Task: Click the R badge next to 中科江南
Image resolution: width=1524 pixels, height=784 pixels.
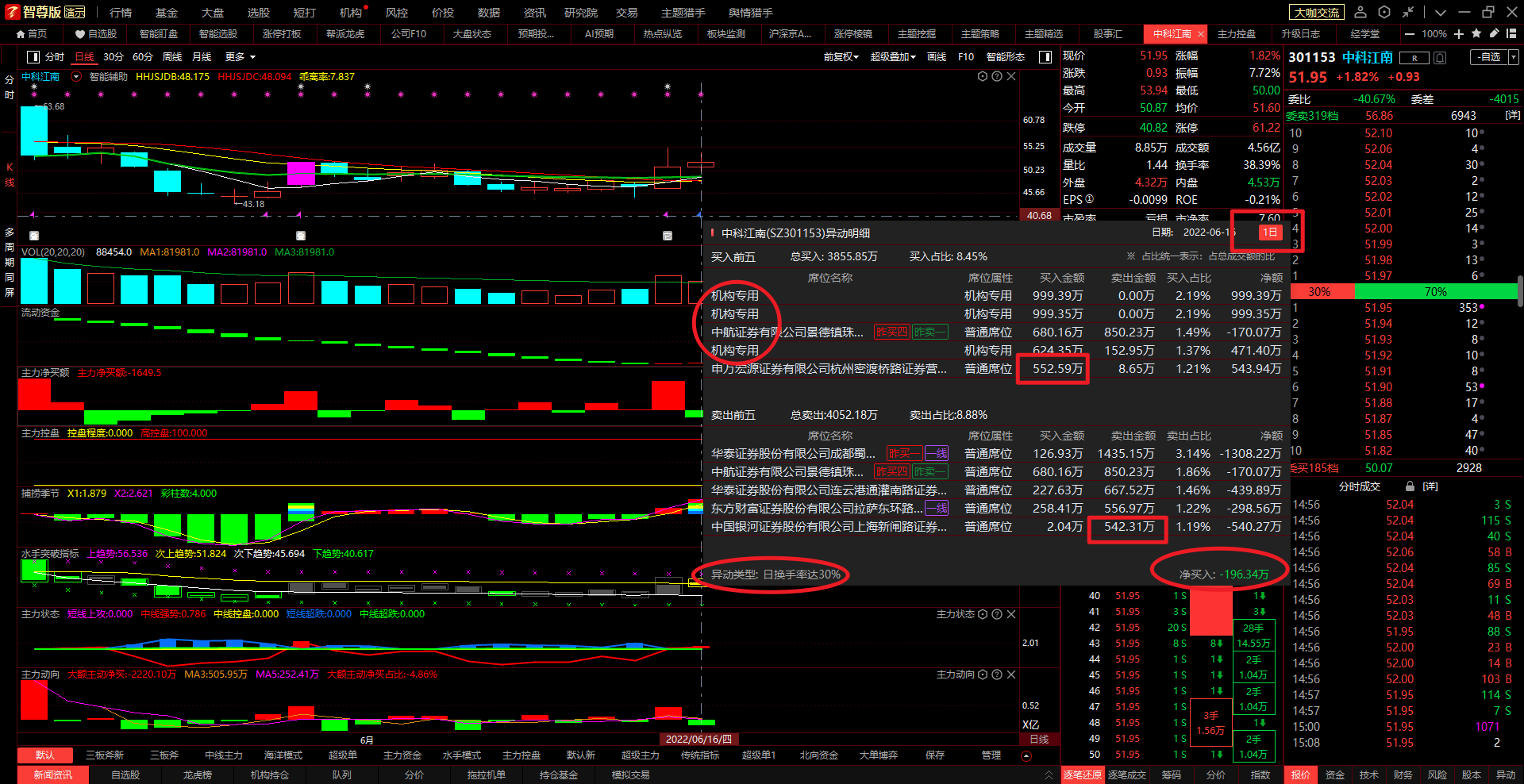Action: [x=1414, y=58]
